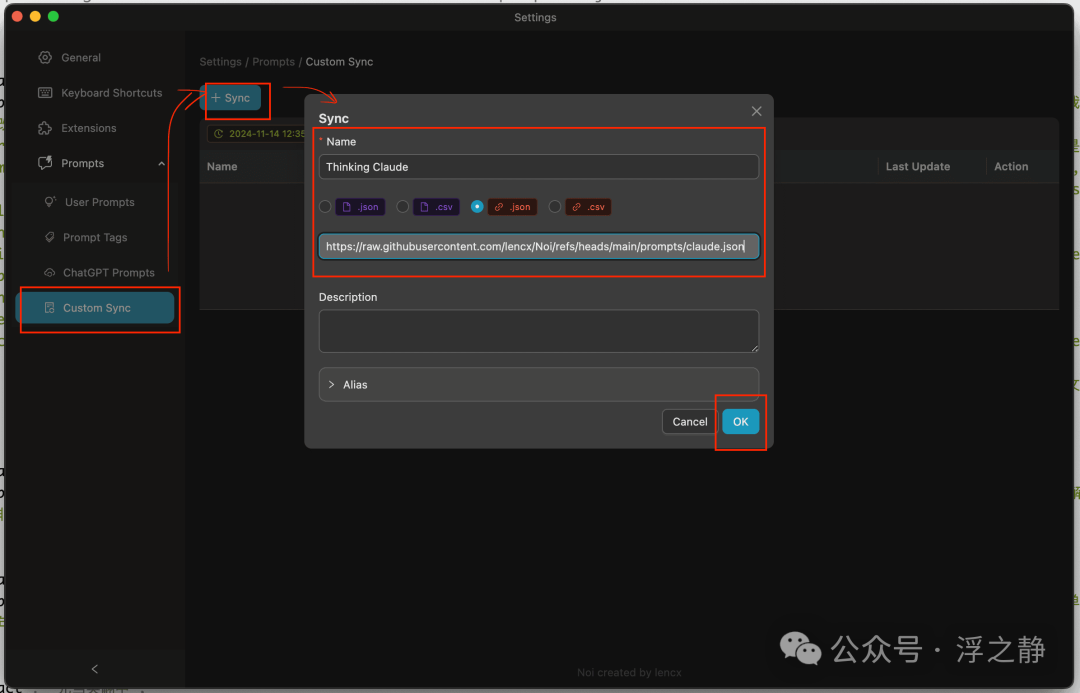Click the orange link .csv badge
The height and width of the screenshot is (693, 1080).
coord(588,207)
